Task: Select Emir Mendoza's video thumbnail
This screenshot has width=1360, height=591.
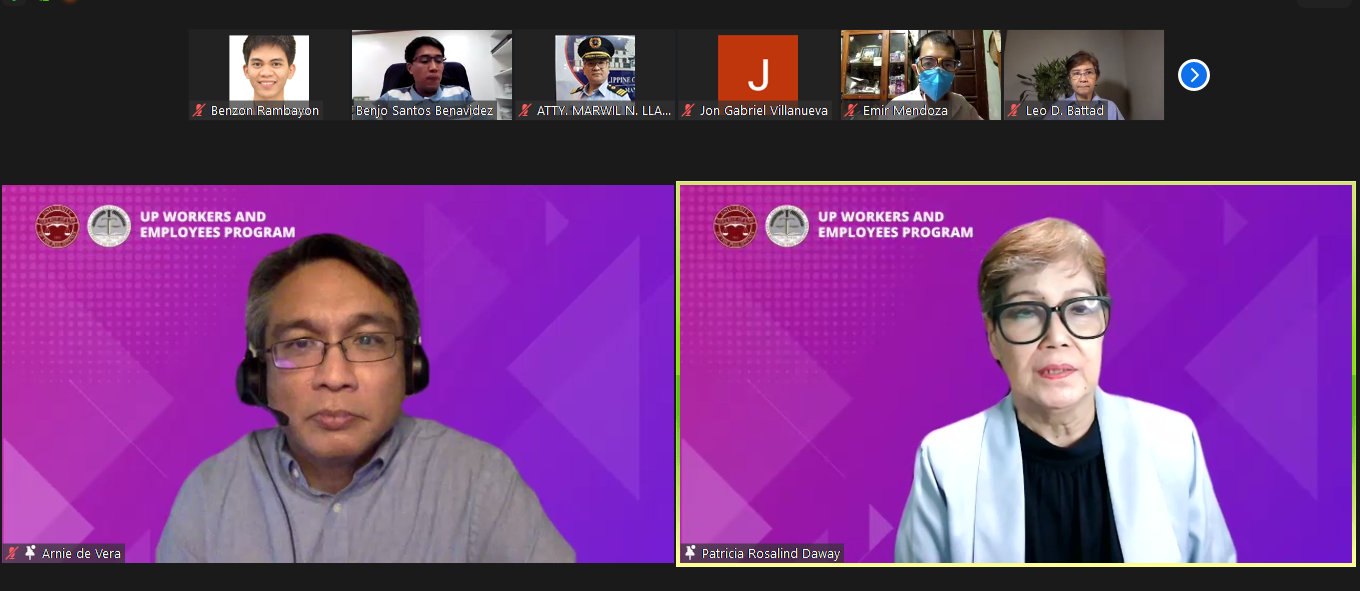Action: click(920, 66)
